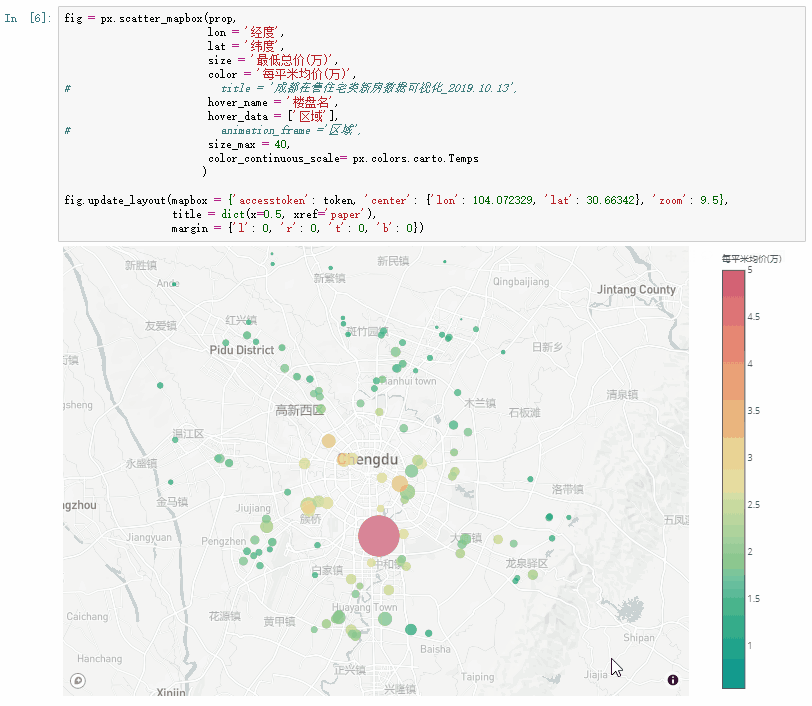812x706 pixels.
Task: Click the lon = '经度' code line
Action: pyautogui.click(x=246, y=32)
